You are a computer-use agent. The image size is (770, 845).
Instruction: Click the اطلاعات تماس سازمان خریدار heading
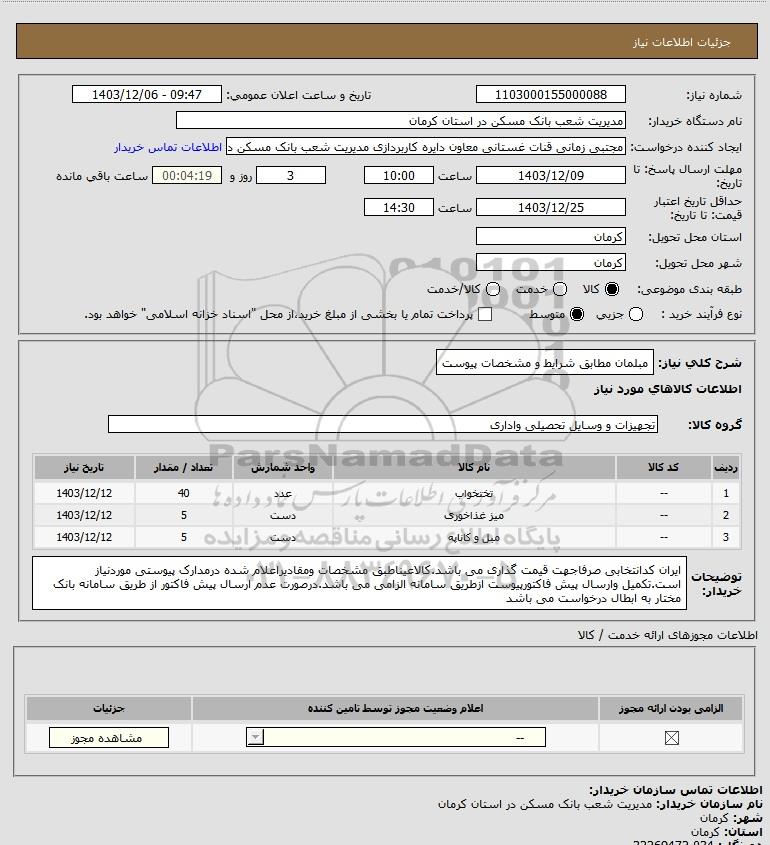pos(675,790)
